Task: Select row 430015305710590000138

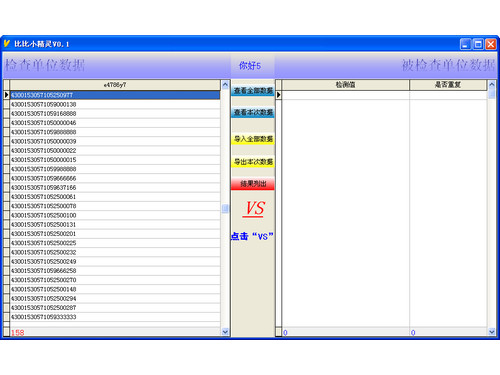Action: (115, 104)
